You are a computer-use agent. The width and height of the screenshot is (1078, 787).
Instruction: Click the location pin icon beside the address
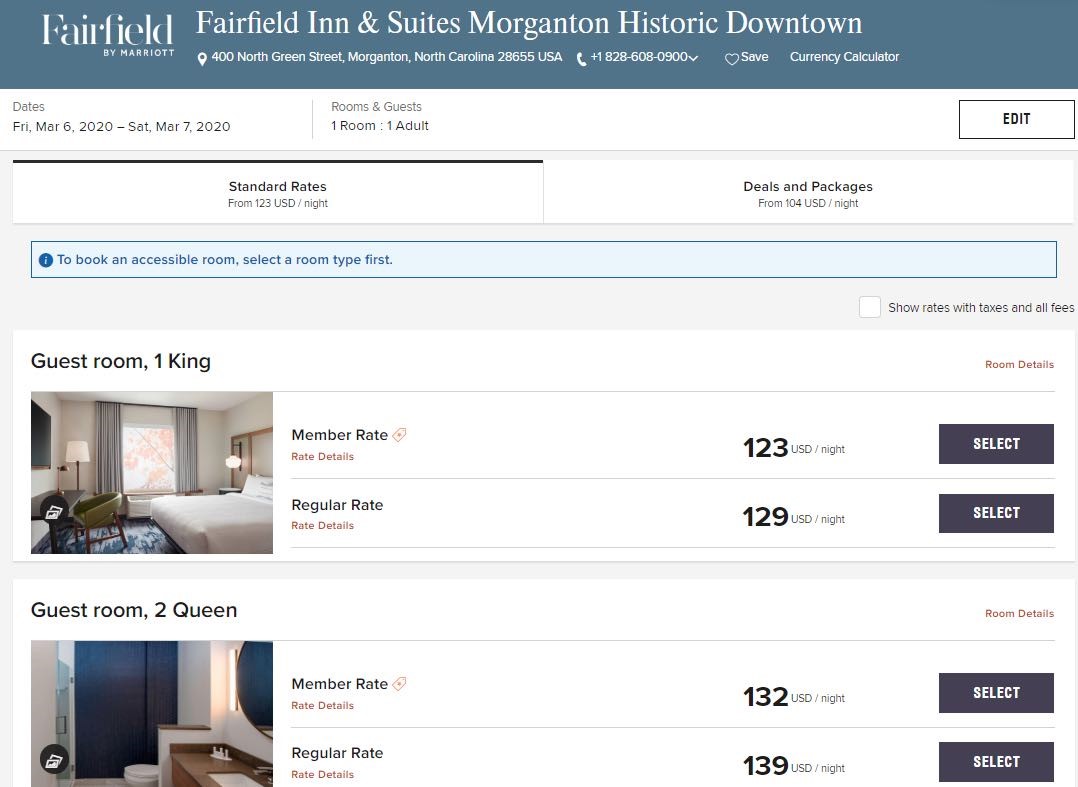202,59
